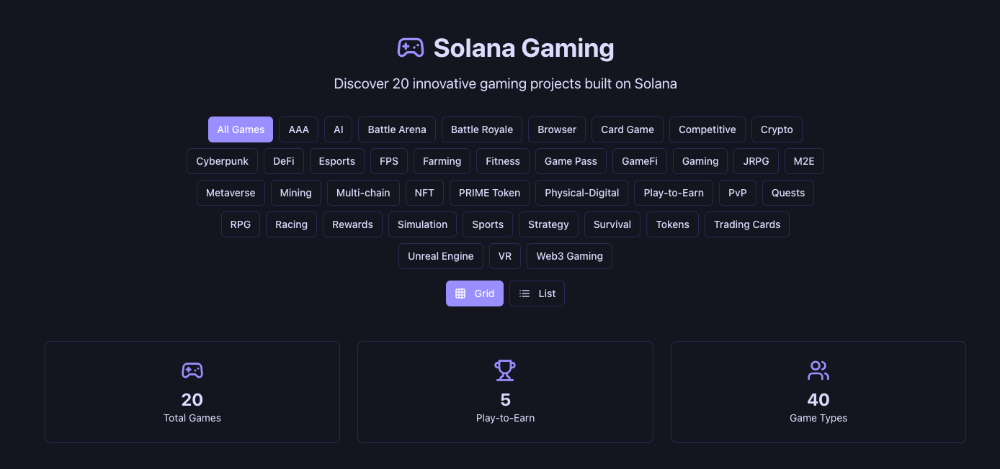Click the grid icon in Grid button
The image size is (1000, 469).
pyautogui.click(x=460, y=294)
